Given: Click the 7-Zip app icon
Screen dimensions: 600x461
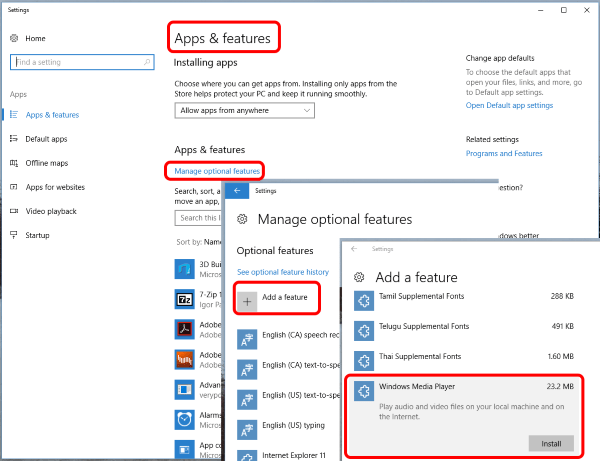Looking at the screenshot, I should pyautogui.click(x=184, y=299).
